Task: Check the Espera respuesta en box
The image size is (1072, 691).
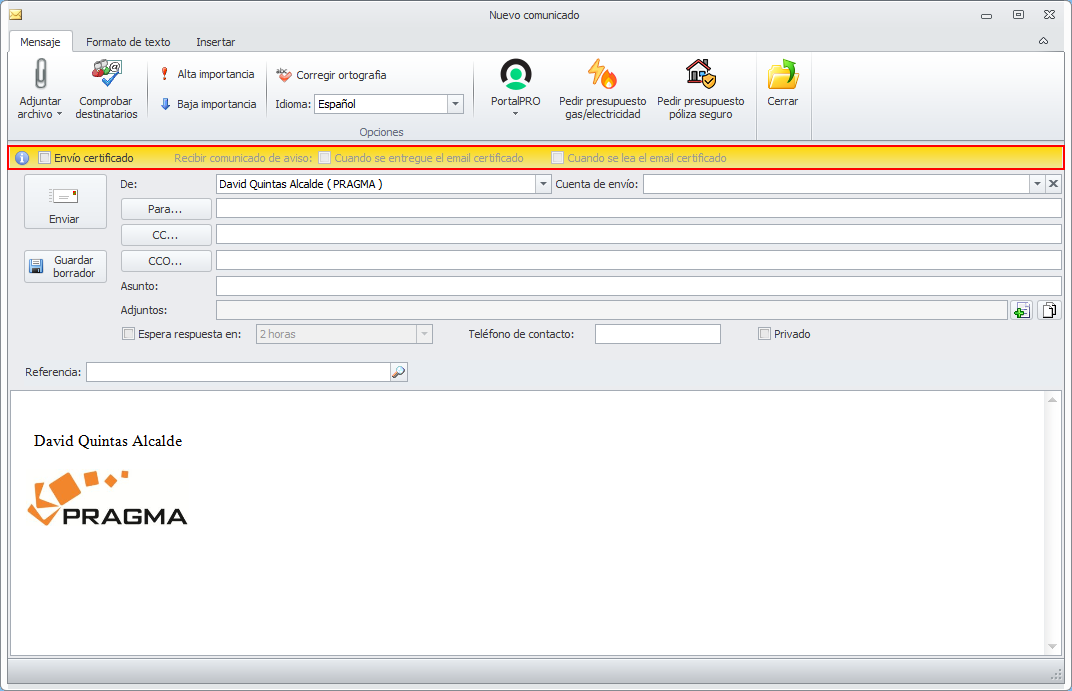Action: (x=127, y=334)
